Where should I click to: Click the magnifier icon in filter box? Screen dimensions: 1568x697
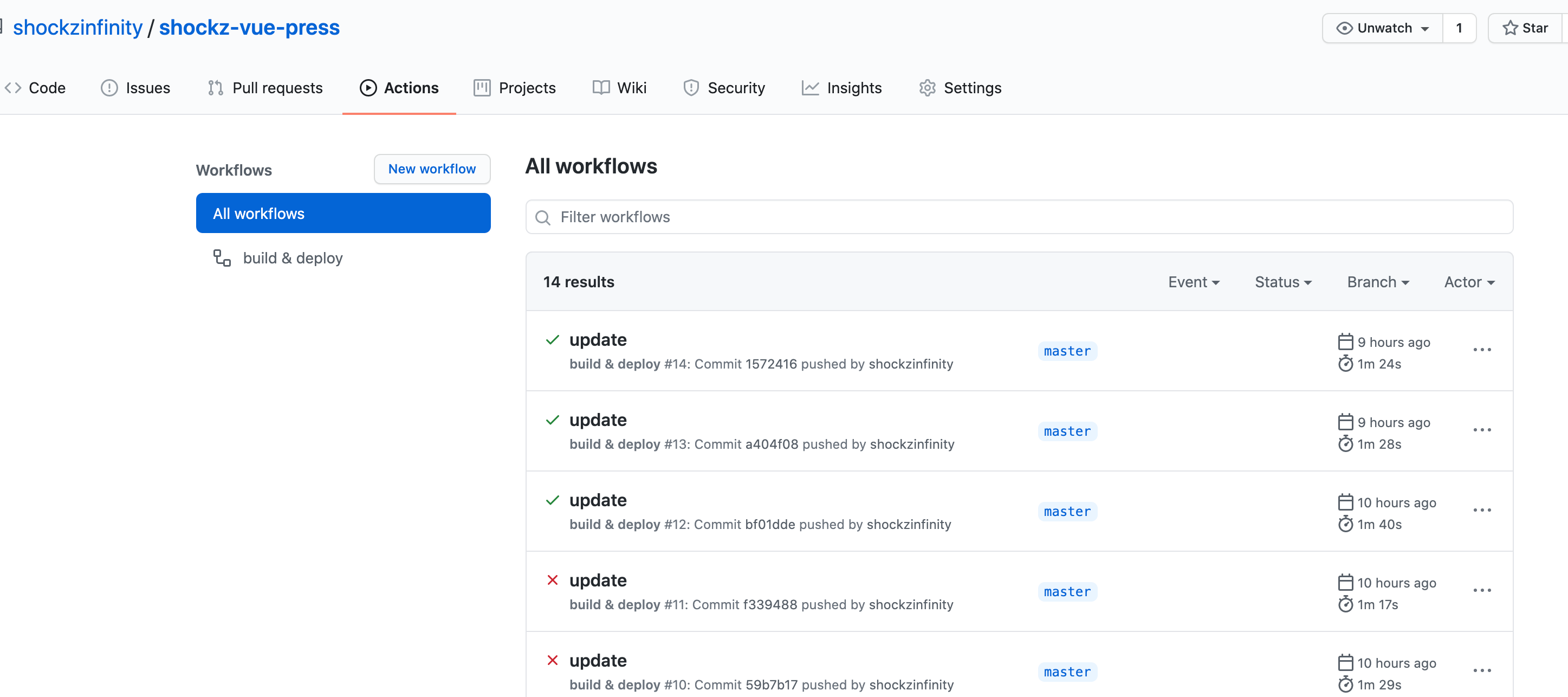point(542,217)
